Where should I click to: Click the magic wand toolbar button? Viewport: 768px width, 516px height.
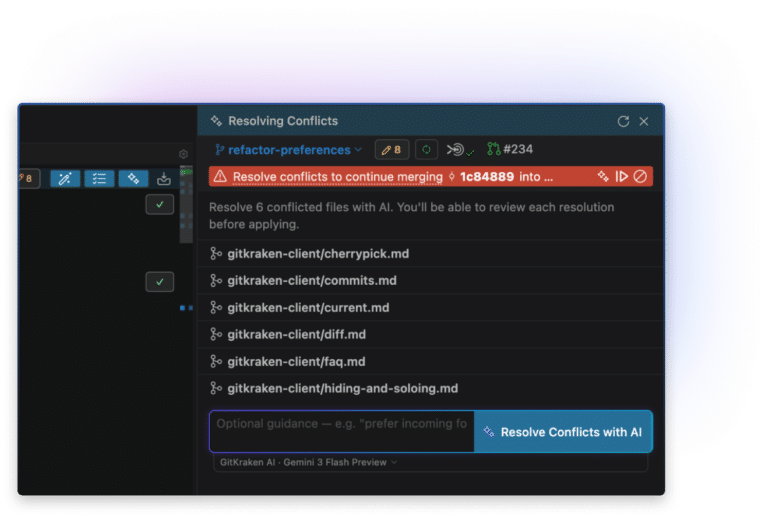[x=65, y=179]
